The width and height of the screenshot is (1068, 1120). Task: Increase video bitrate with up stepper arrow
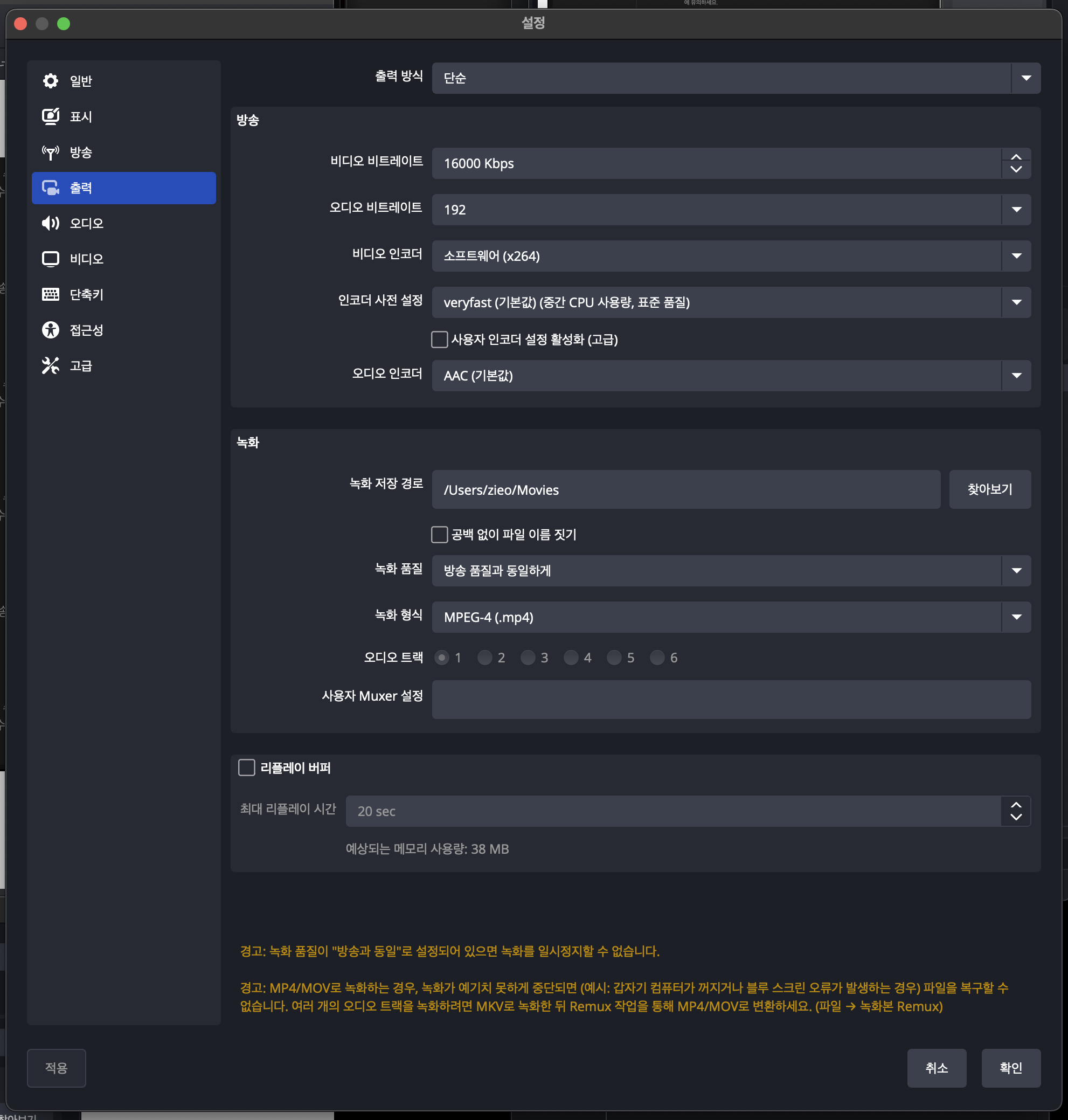(1016, 157)
